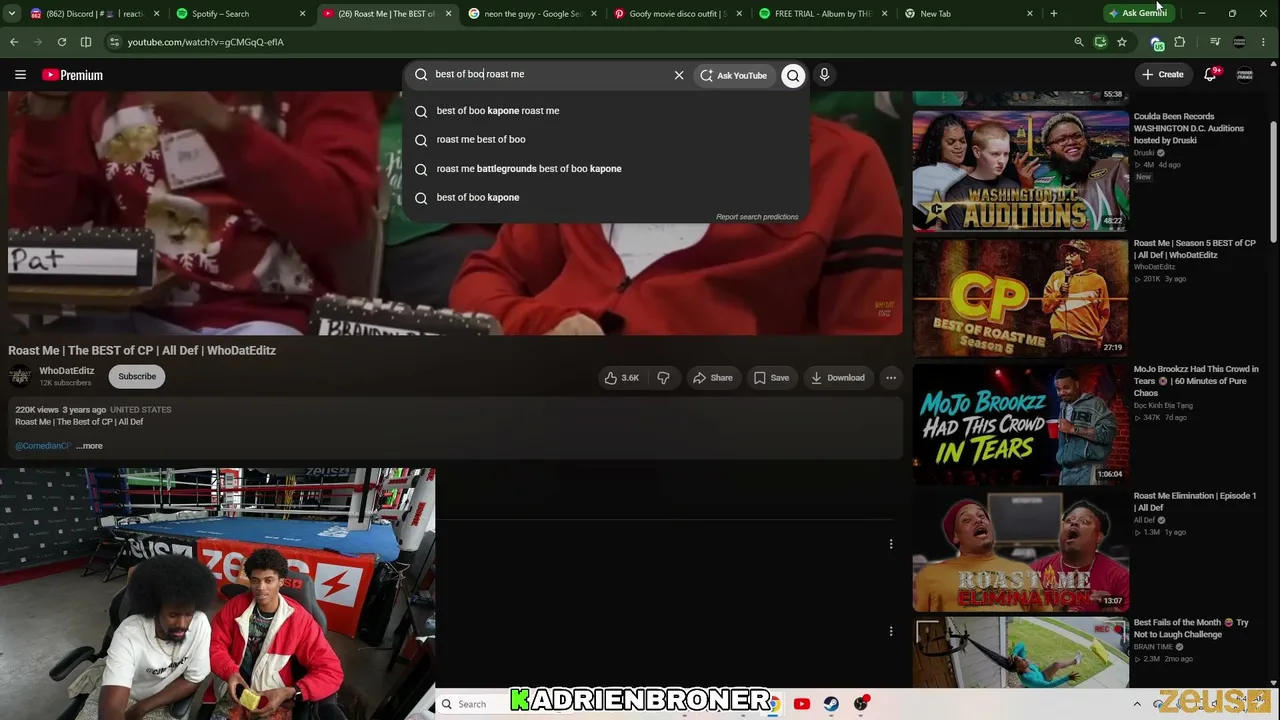
Task: Start voice search with the microphone icon
Action: [824, 75]
